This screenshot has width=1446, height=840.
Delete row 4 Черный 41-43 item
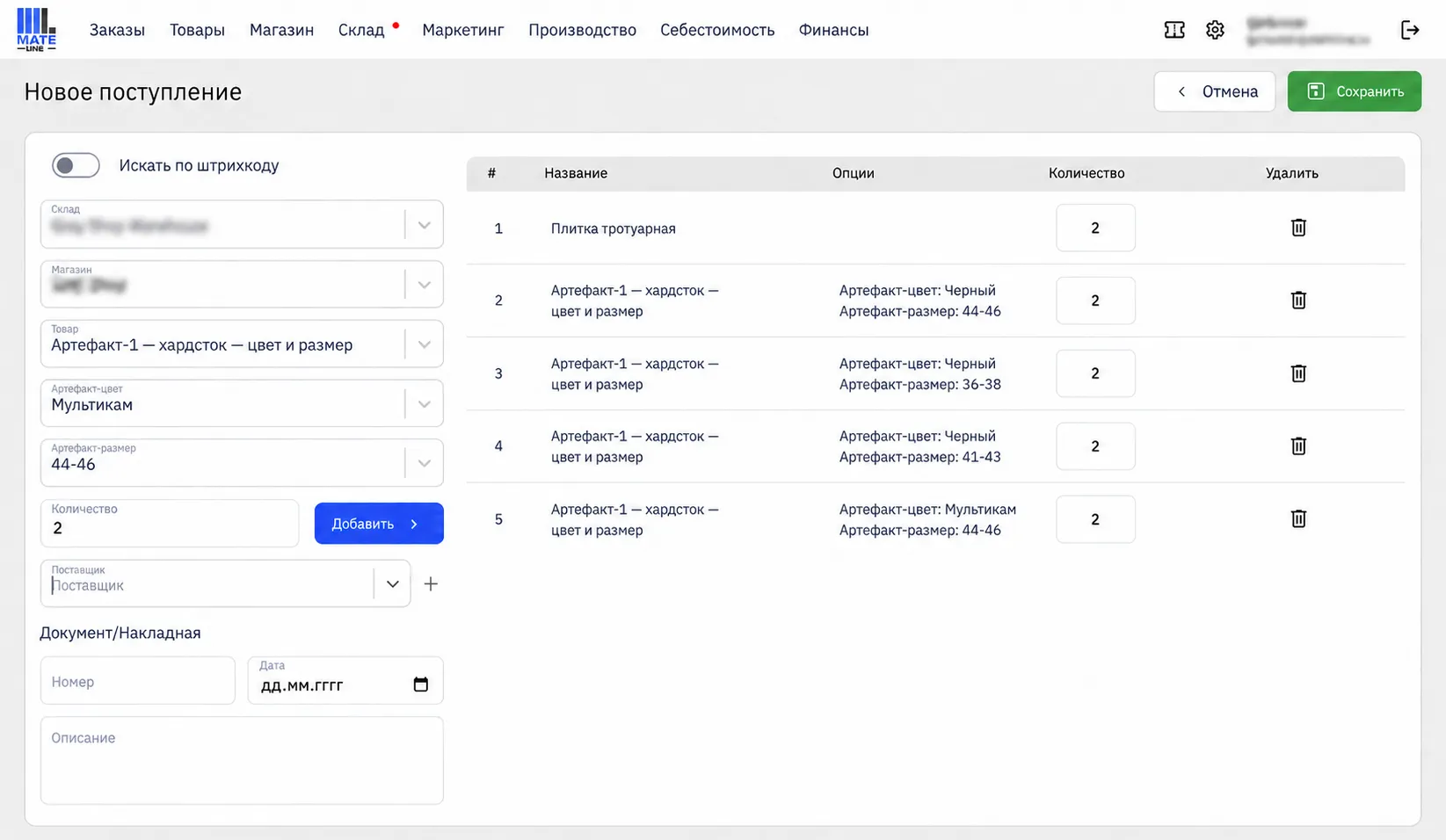(1298, 446)
